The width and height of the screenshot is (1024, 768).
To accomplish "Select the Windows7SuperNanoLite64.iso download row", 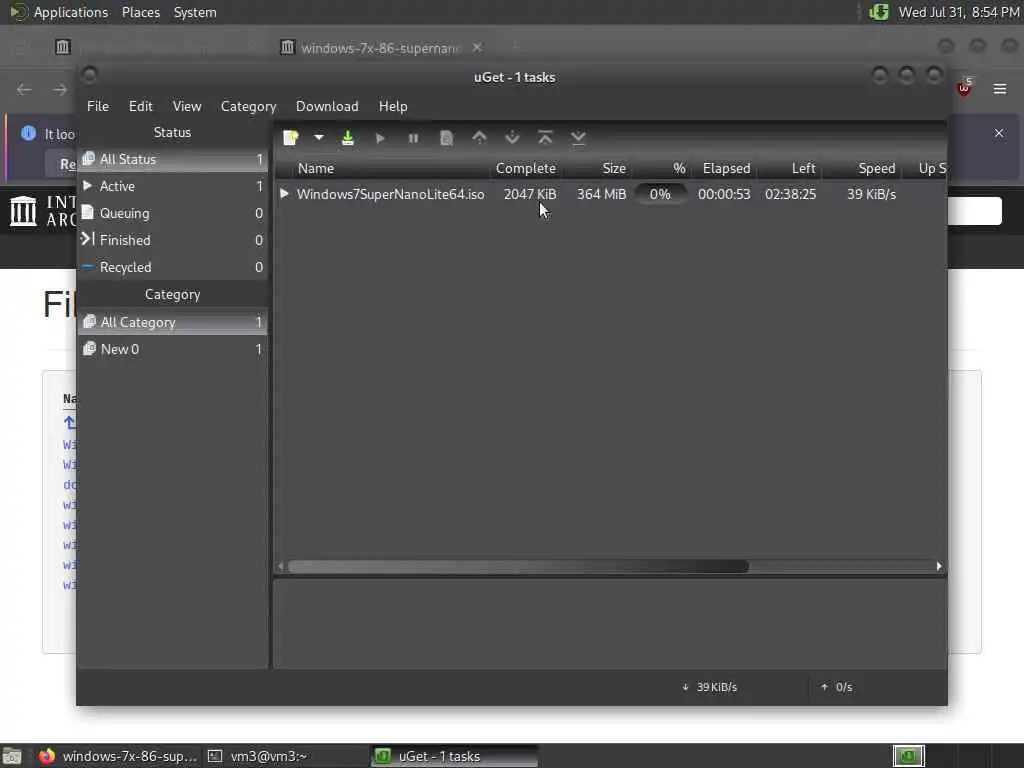I will [x=611, y=194].
